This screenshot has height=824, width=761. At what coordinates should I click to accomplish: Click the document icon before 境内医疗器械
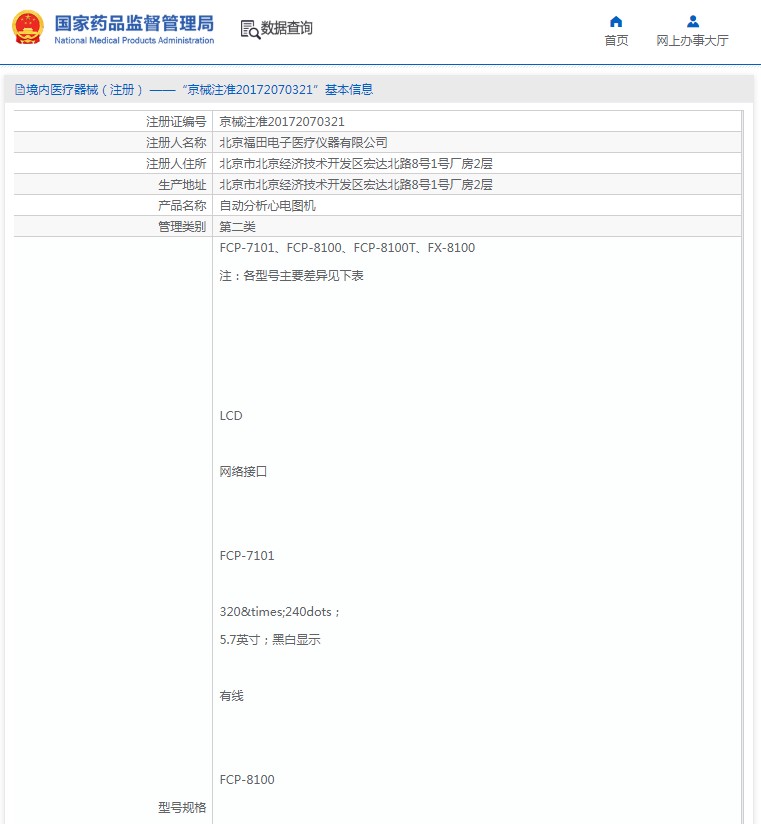click(19, 90)
